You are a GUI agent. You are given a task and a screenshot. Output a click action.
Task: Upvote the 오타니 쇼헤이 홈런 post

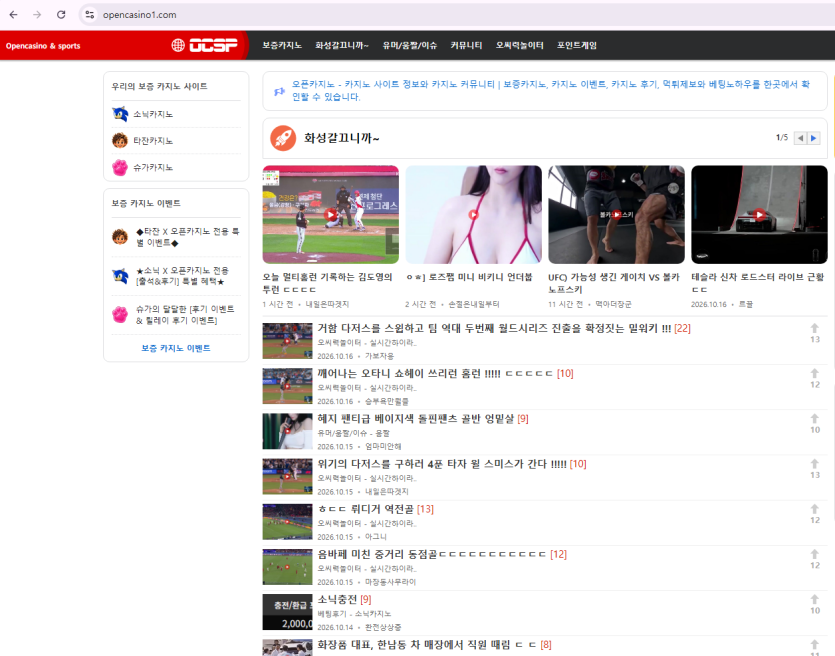(x=815, y=374)
